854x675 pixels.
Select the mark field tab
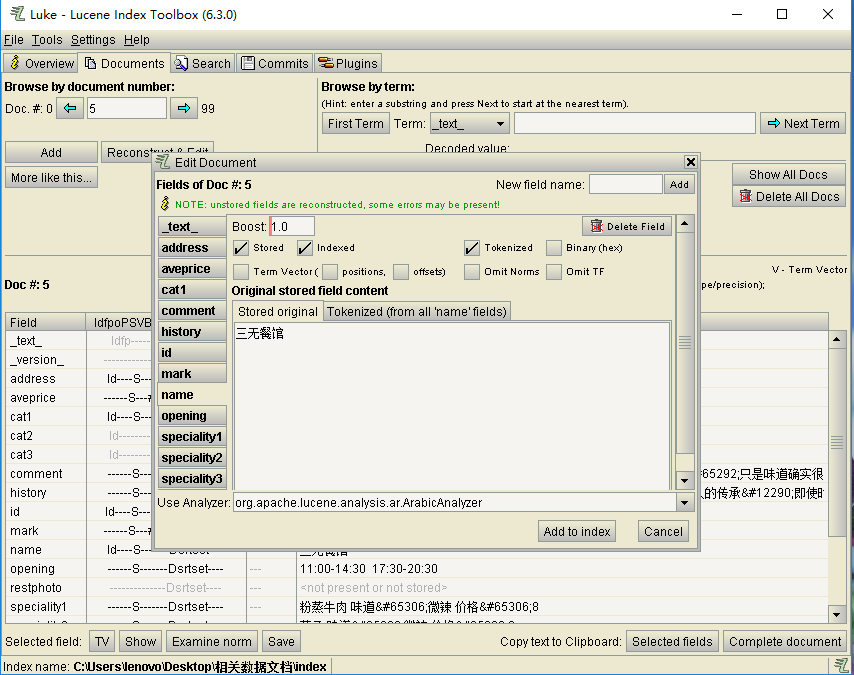pos(192,373)
